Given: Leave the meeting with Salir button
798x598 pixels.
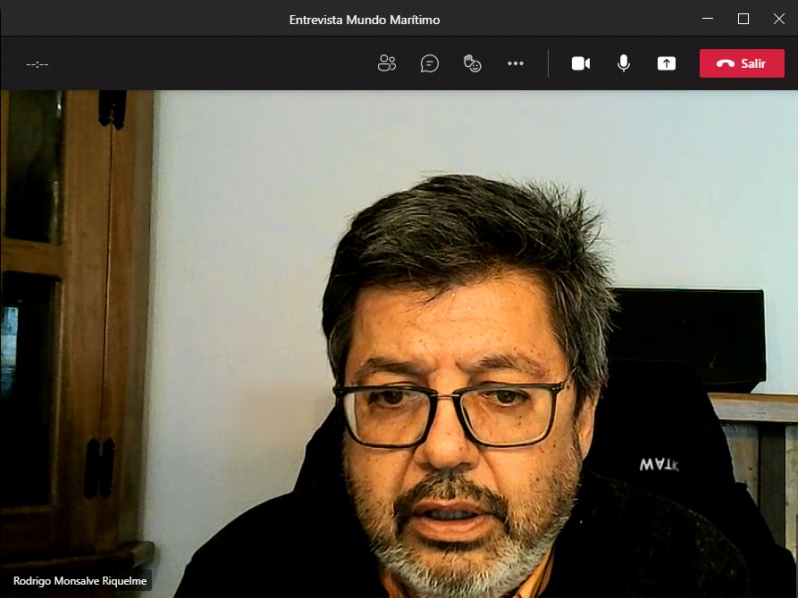Looking at the screenshot, I should point(741,63).
